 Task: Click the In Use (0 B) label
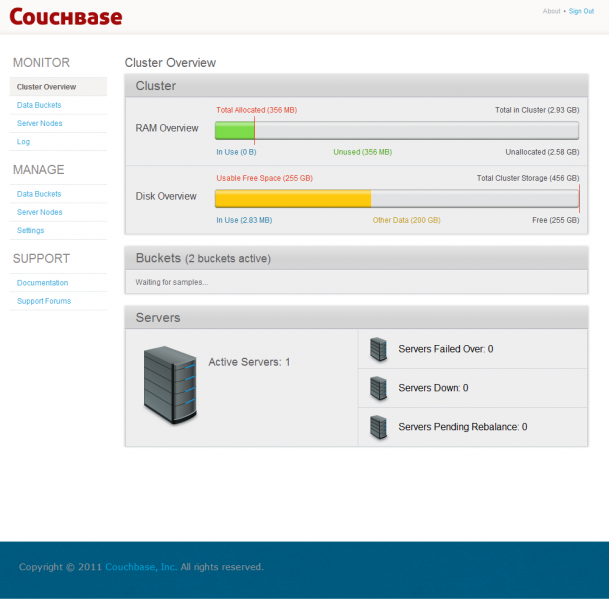236,152
